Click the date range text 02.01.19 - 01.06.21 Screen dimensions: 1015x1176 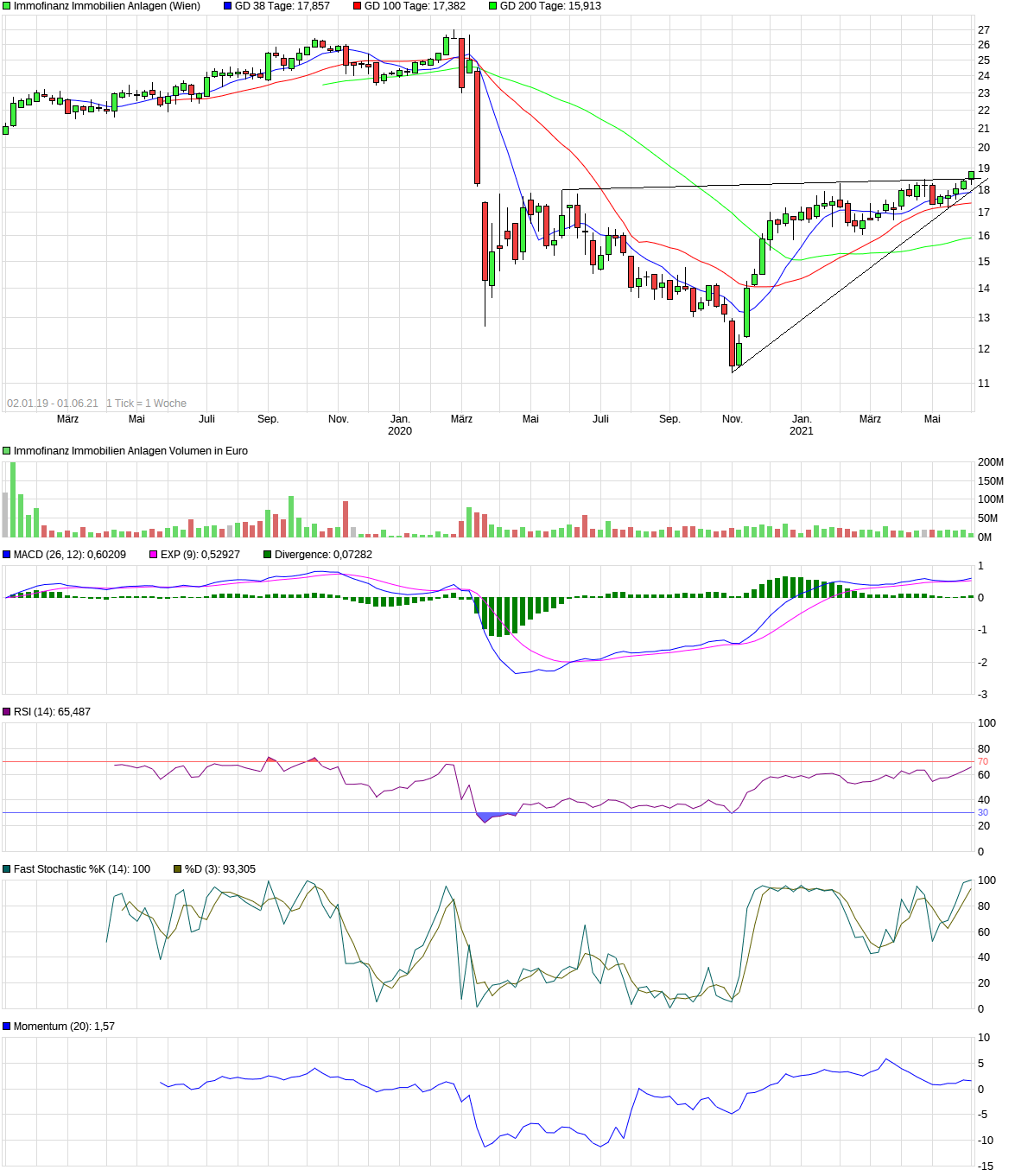tap(53, 404)
